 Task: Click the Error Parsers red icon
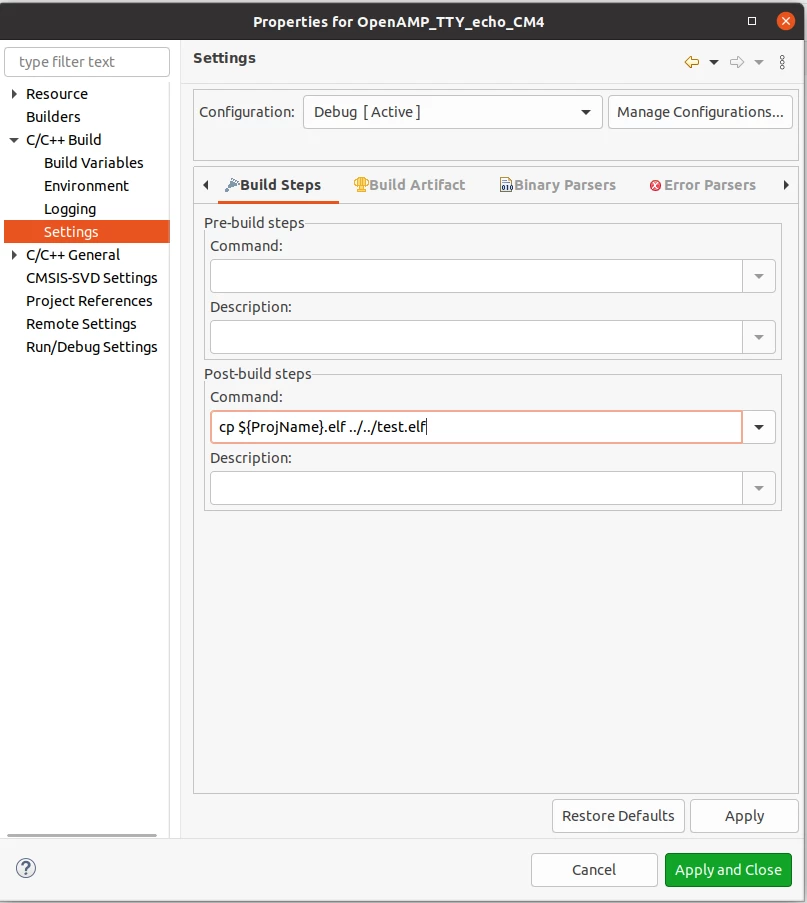(x=655, y=185)
